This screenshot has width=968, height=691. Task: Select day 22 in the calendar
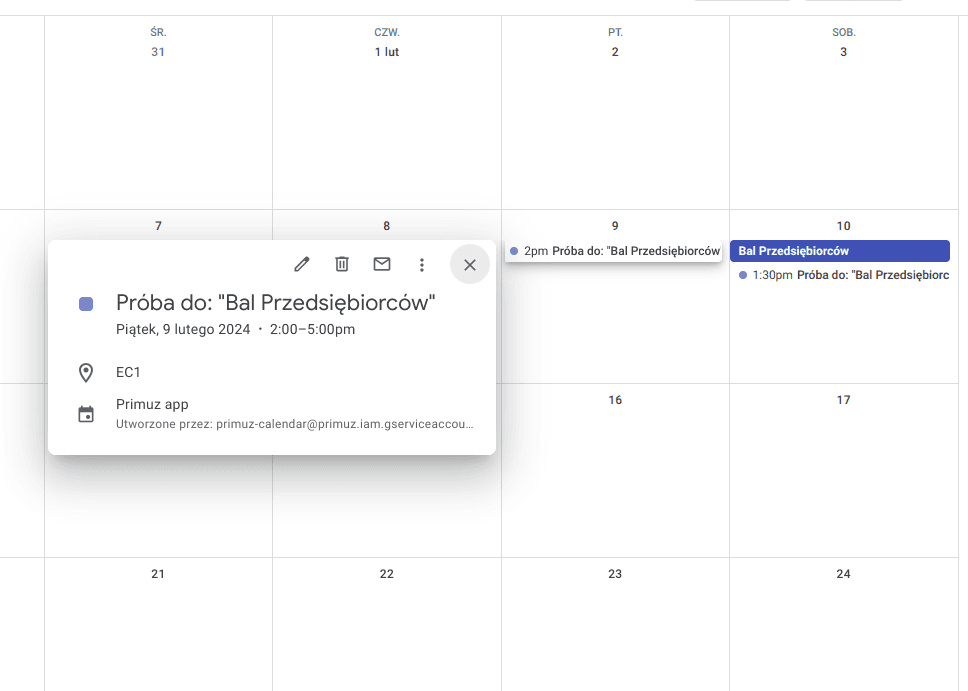pos(386,574)
